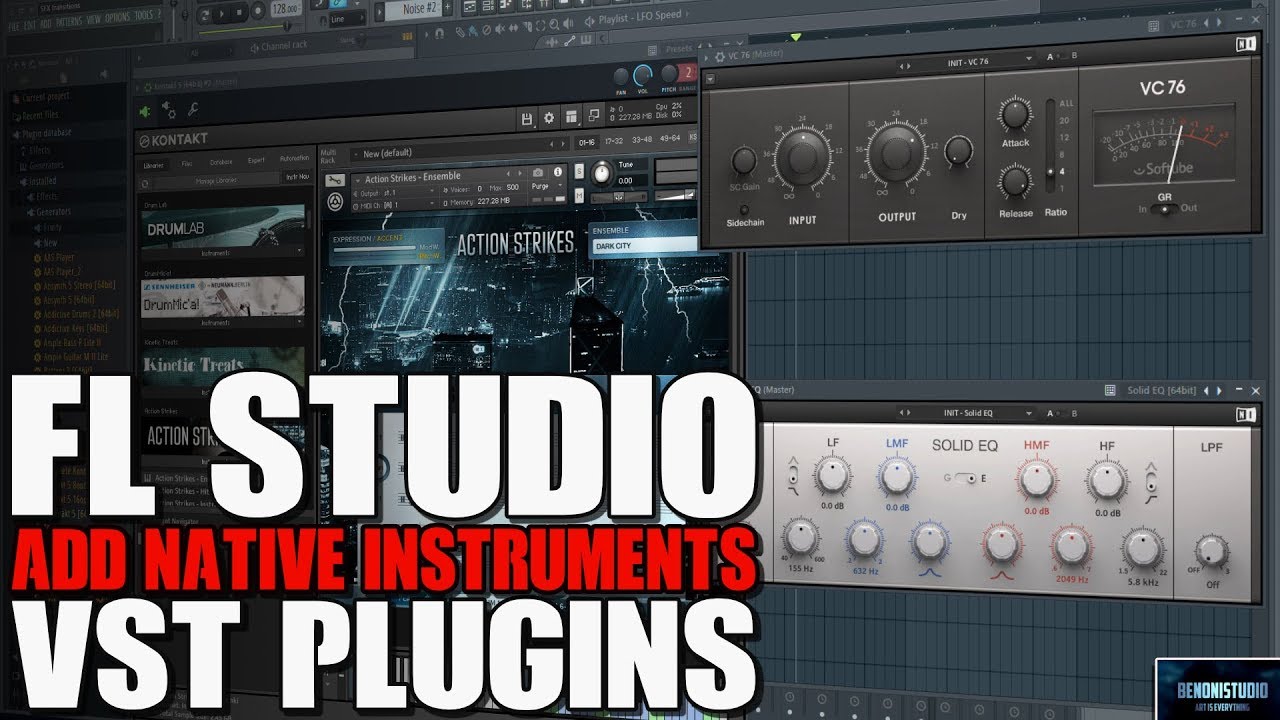Click Solid EQ LPF knob

click(x=1210, y=551)
